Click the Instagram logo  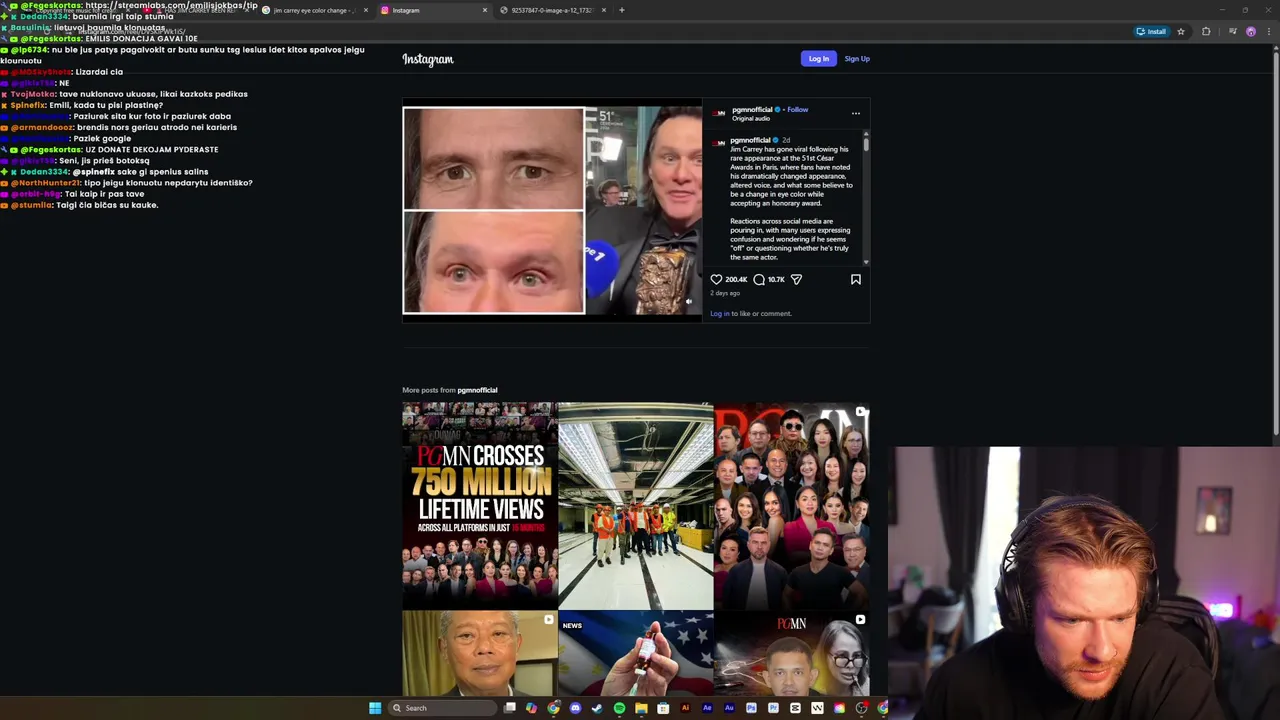428,59
